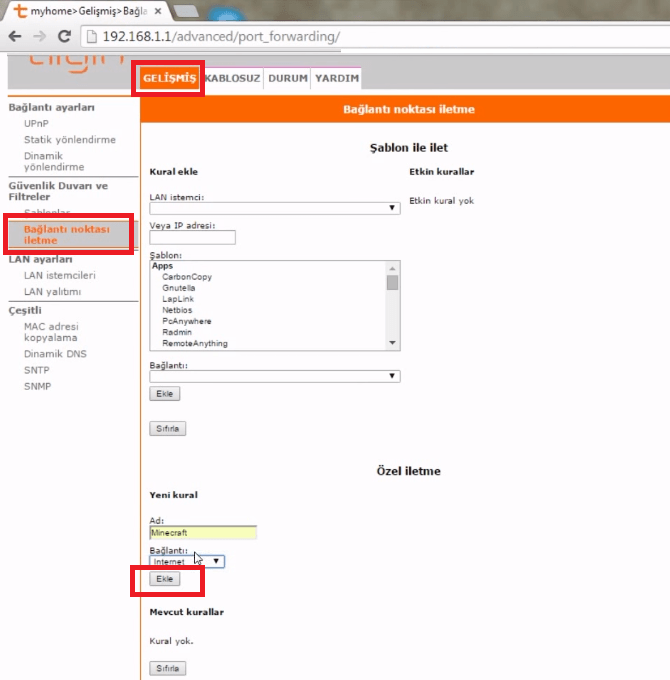670x680 pixels.
Task: Select RemoteAnything in the Şablon list
Action: click(x=195, y=343)
